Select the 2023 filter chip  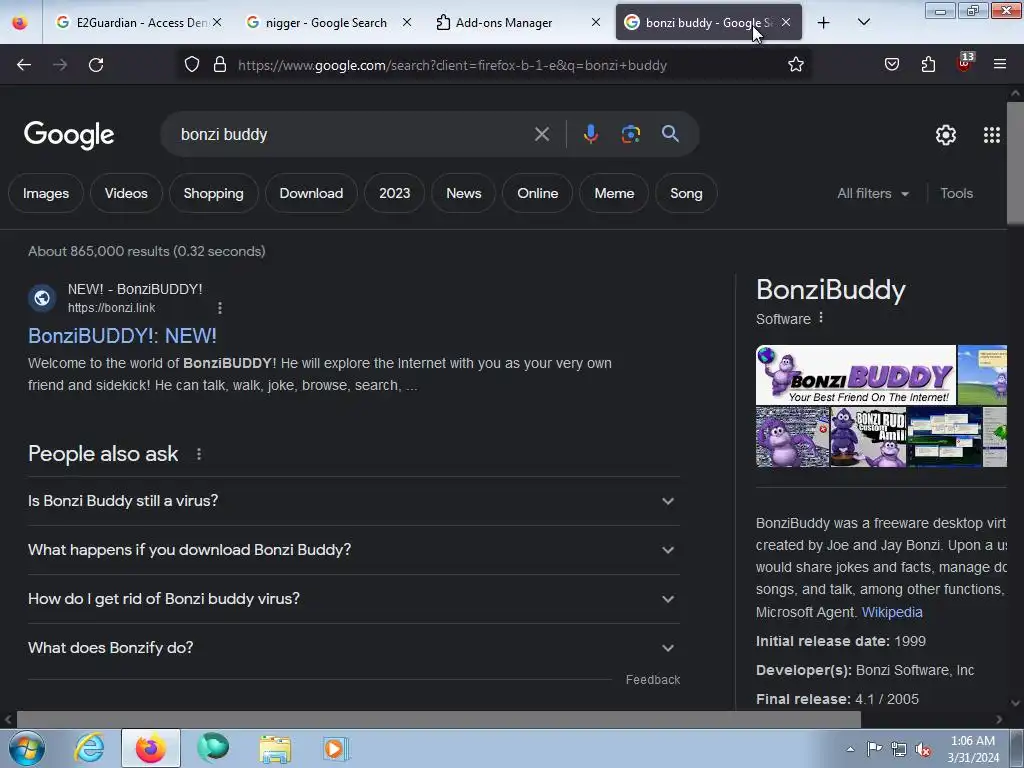pos(394,193)
